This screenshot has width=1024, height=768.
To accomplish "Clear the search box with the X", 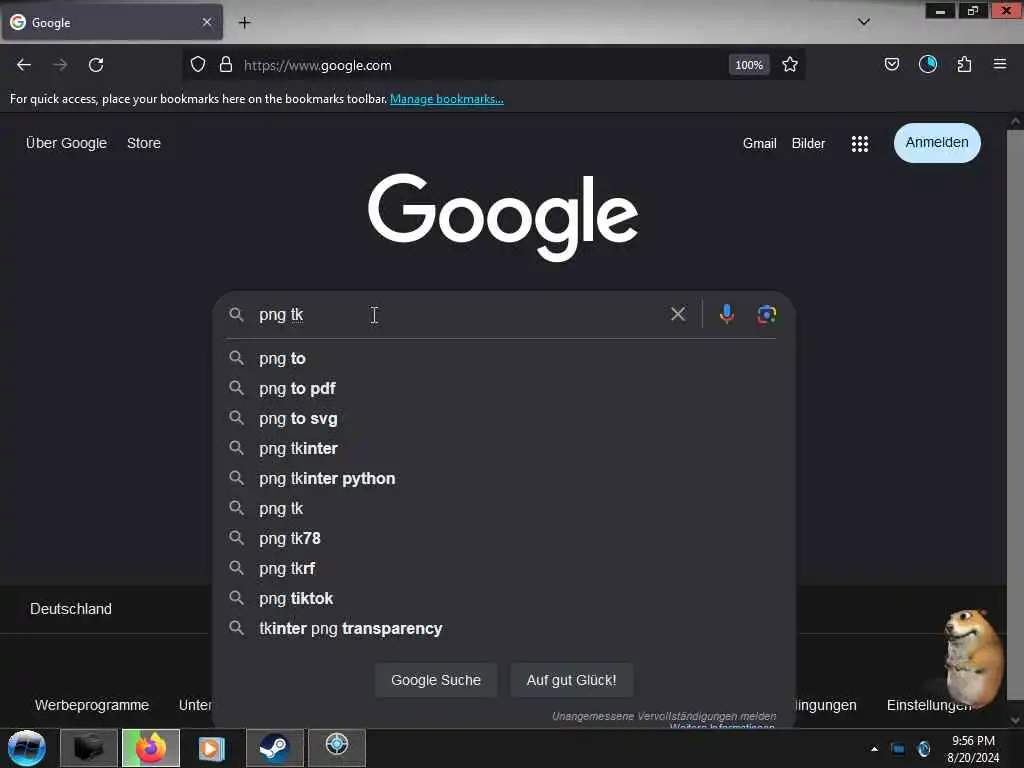I will coord(678,314).
